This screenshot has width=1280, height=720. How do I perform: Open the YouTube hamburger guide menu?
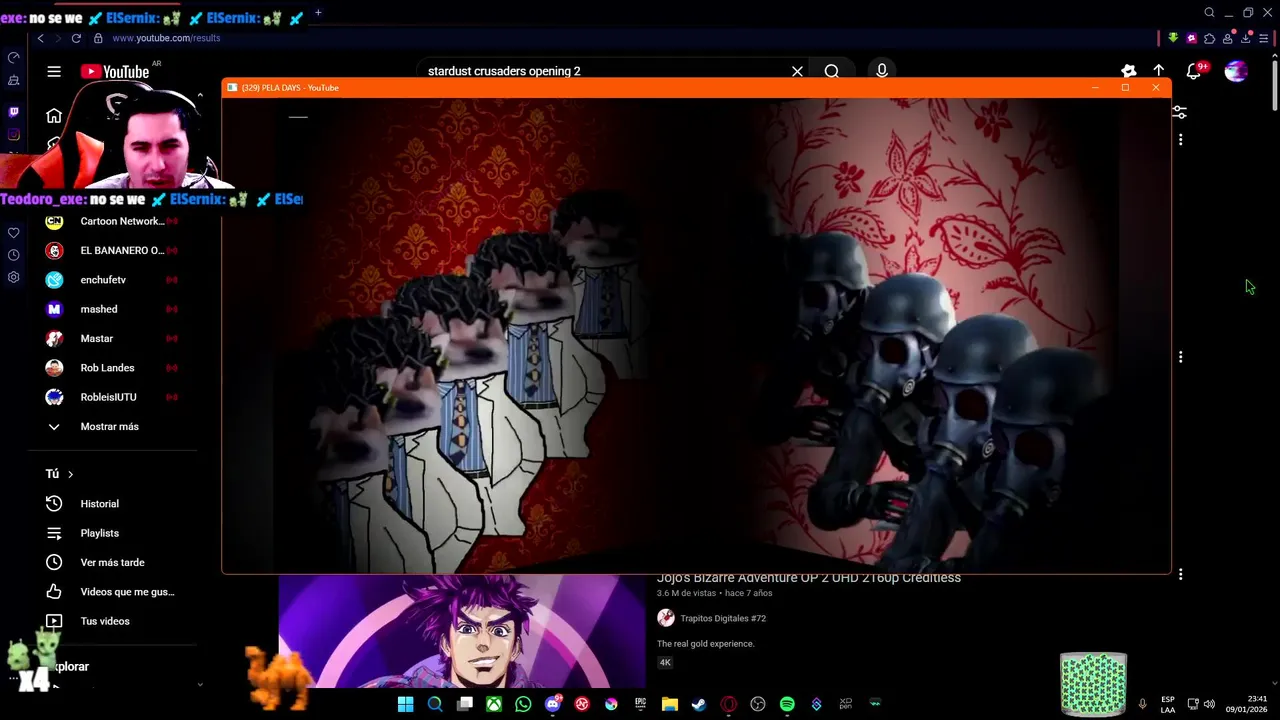54,71
